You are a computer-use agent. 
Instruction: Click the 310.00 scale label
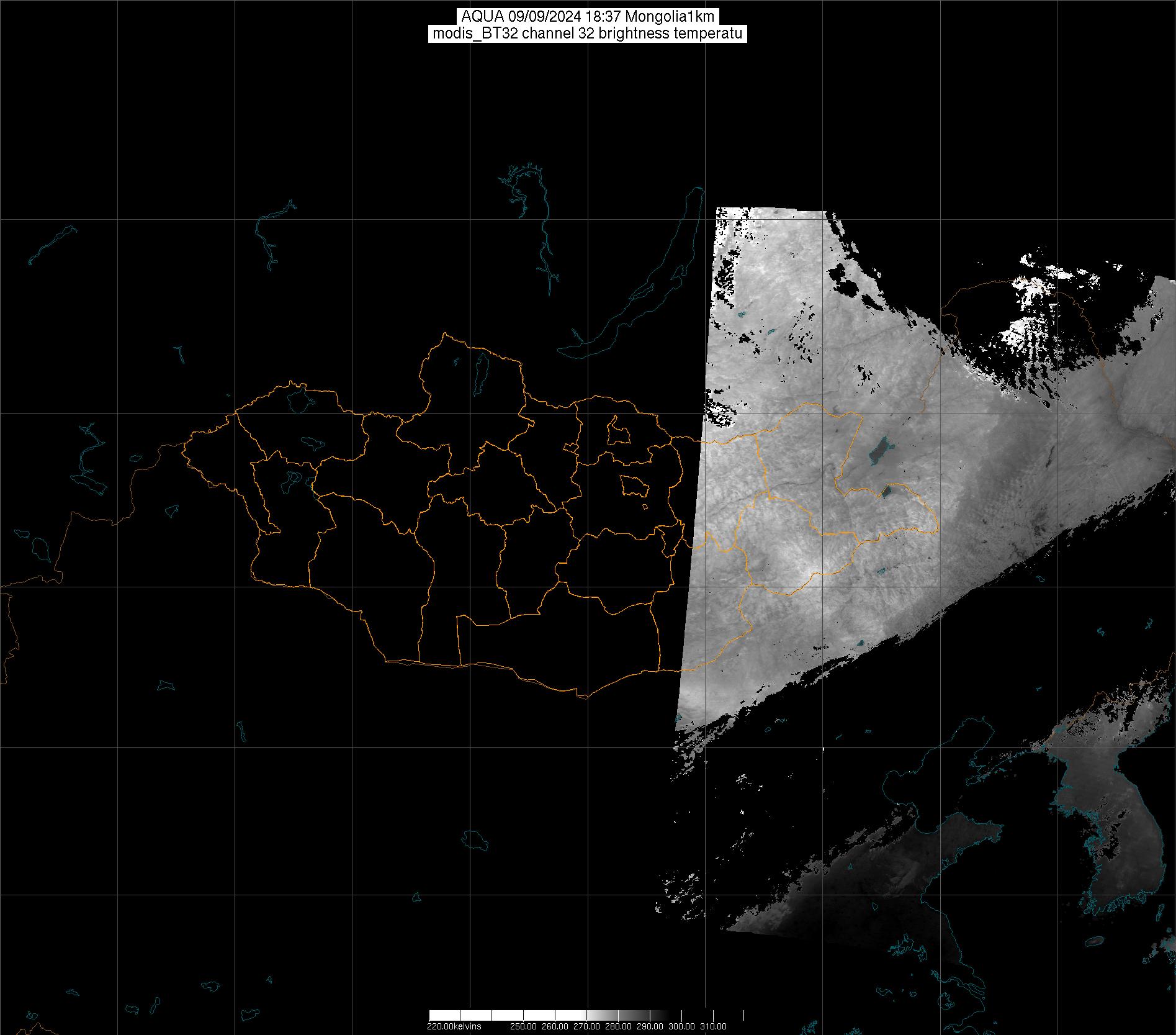click(x=713, y=1026)
